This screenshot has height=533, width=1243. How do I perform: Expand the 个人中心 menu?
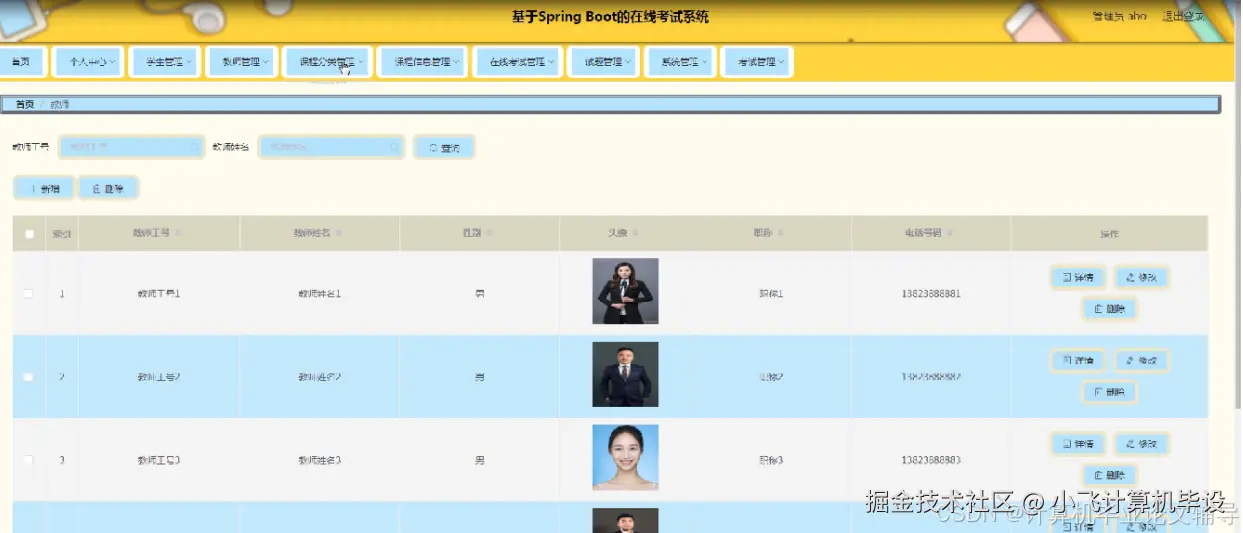pos(88,62)
